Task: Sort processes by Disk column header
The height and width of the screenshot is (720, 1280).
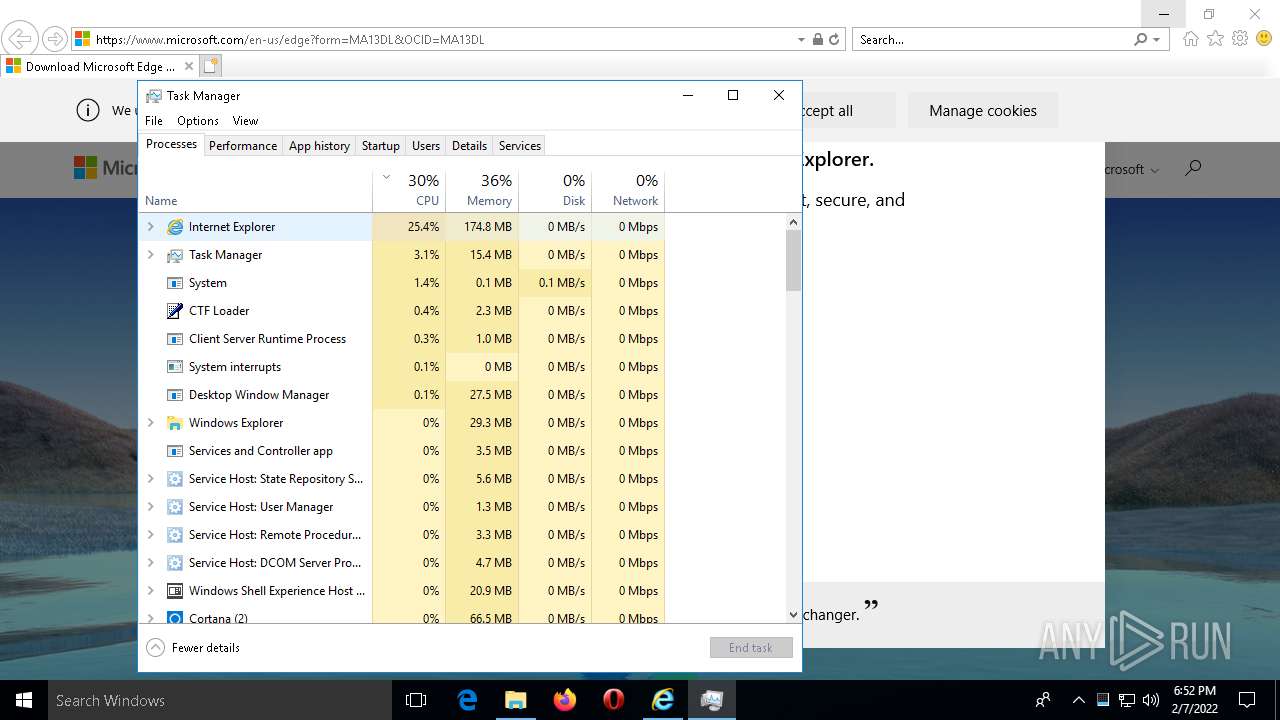Action: pos(555,189)
